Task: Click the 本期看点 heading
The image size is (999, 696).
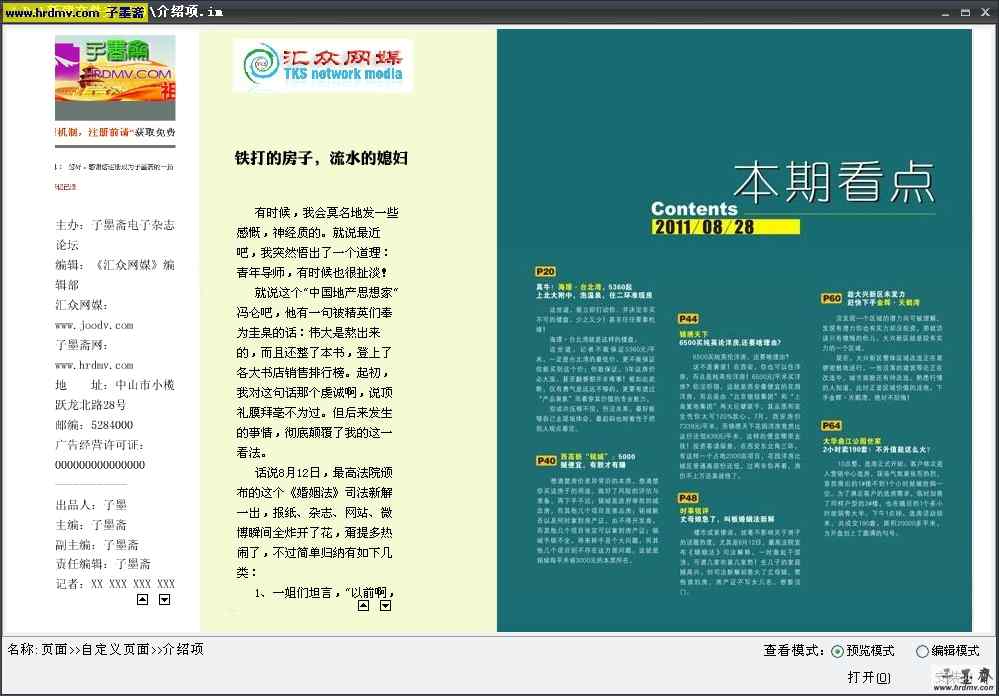Action: [834, 182]
